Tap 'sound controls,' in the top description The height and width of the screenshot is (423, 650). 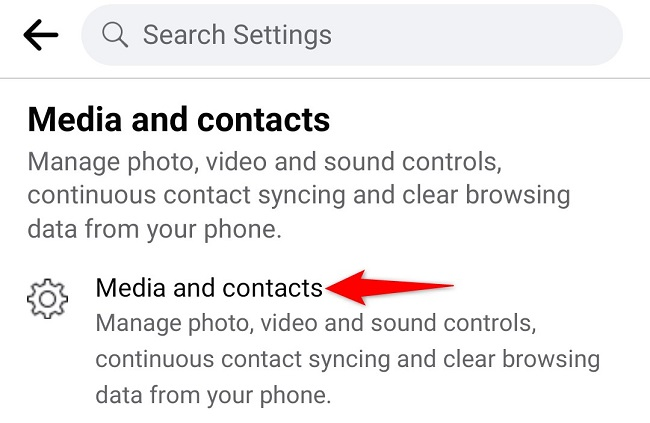click(413, 161)
